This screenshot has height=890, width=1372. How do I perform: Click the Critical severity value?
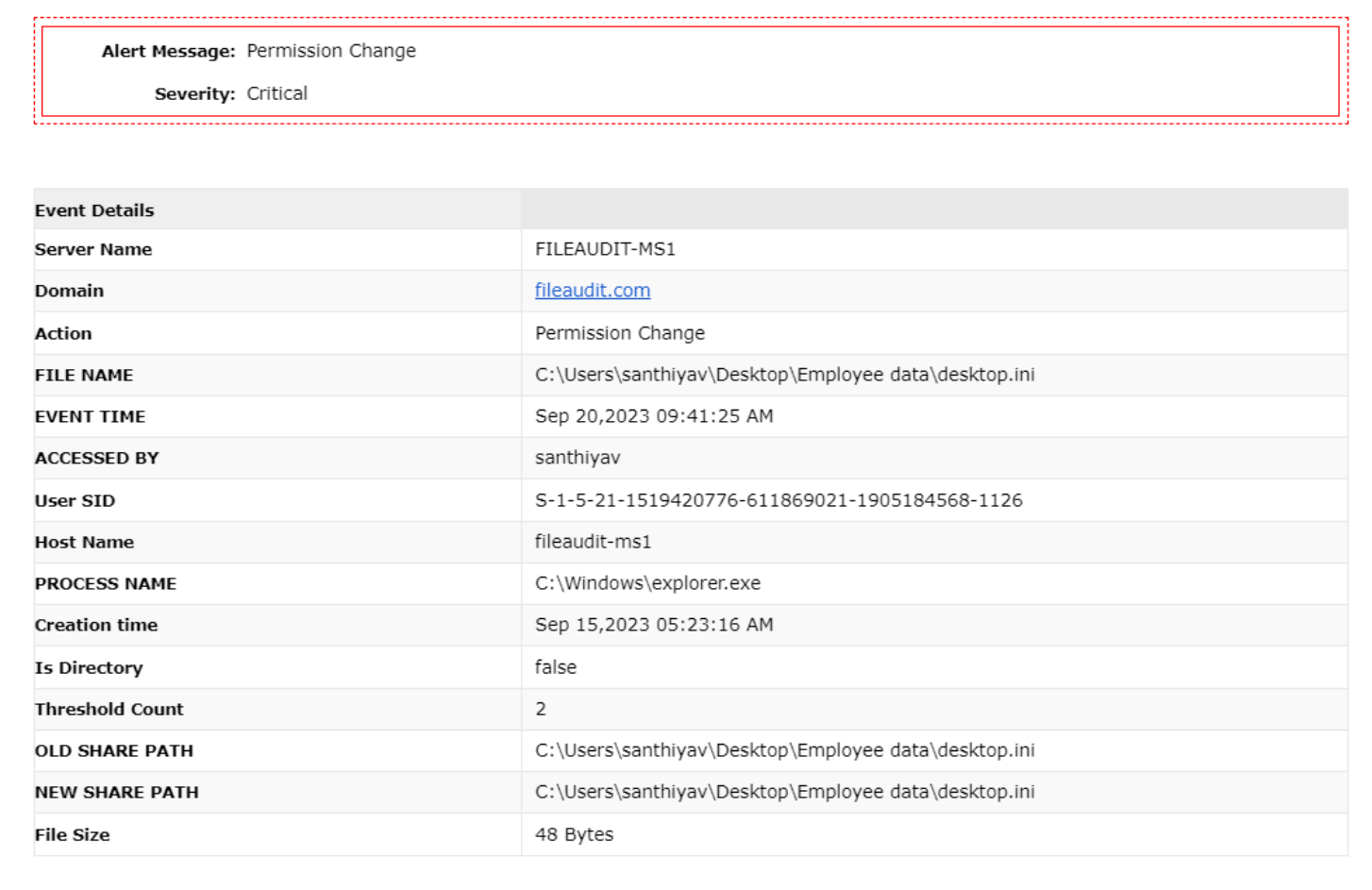276,93
